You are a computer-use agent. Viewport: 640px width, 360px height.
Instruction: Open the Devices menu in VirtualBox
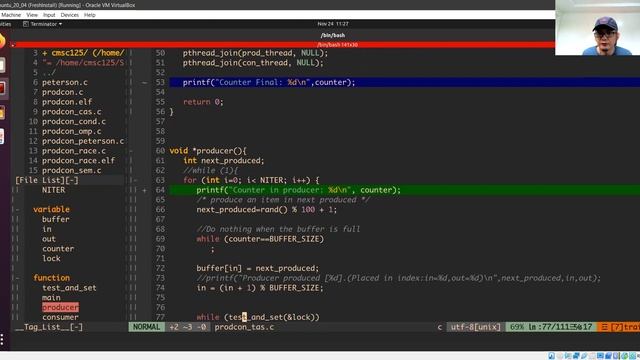point(69,15)
